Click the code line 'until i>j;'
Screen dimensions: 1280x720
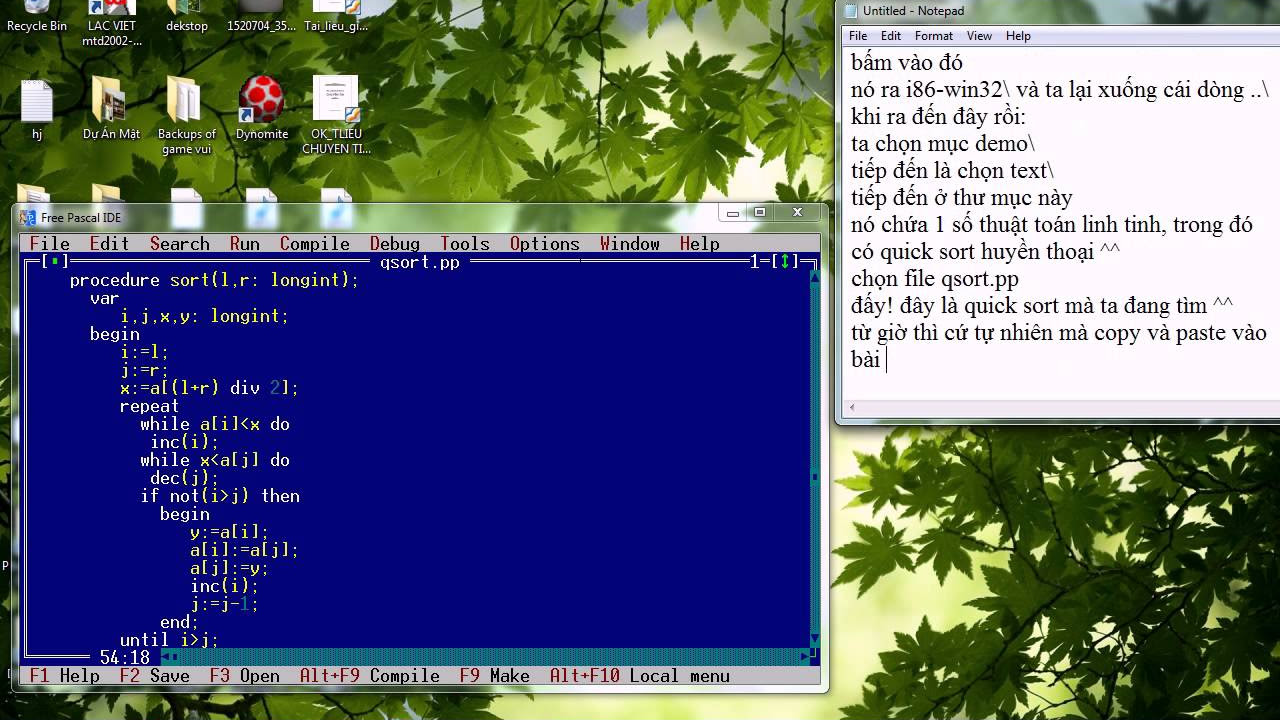coord(169,640)
